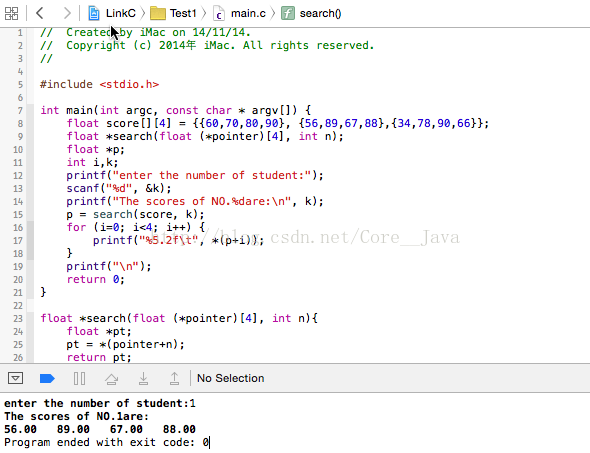Select the Test1 folder in breadcrumb
Viewport: 590px width, 453px height.
tap(173, 14)
